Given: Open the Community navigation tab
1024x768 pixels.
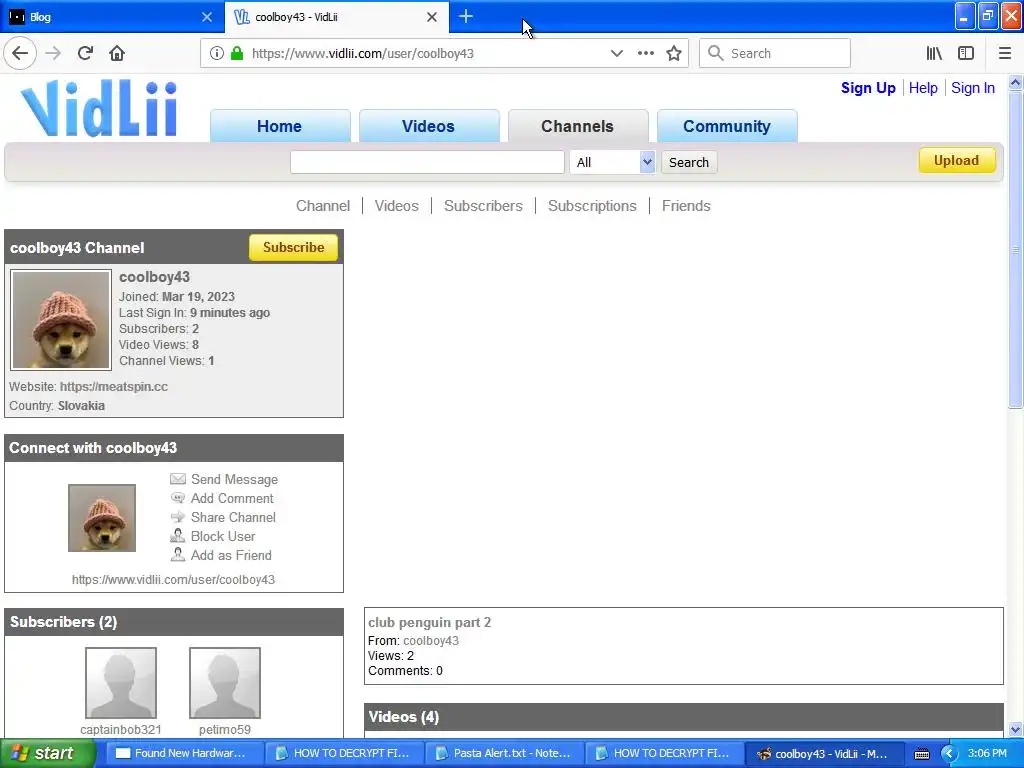Looking at the screenshot, I should pos(727,126).
